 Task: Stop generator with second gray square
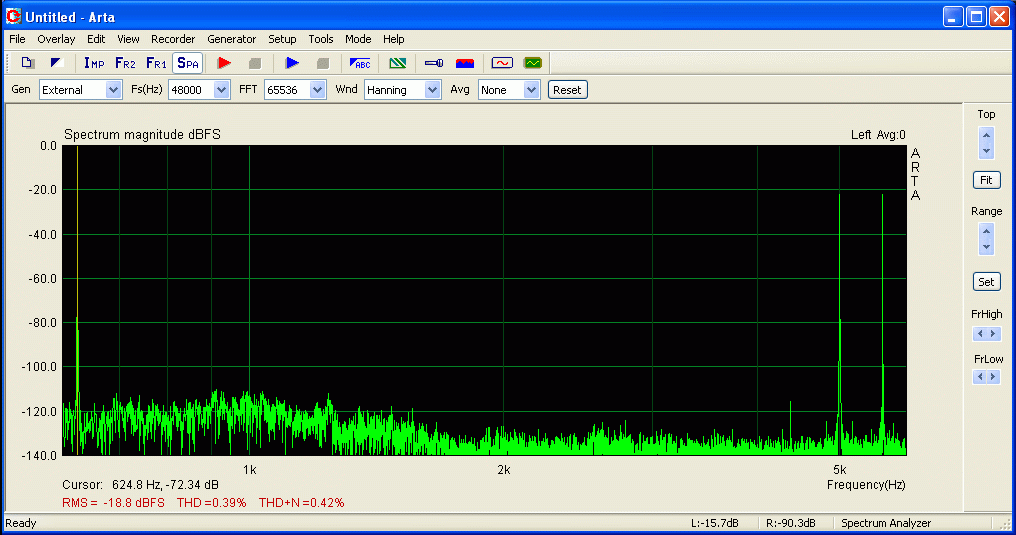(323, 63)
